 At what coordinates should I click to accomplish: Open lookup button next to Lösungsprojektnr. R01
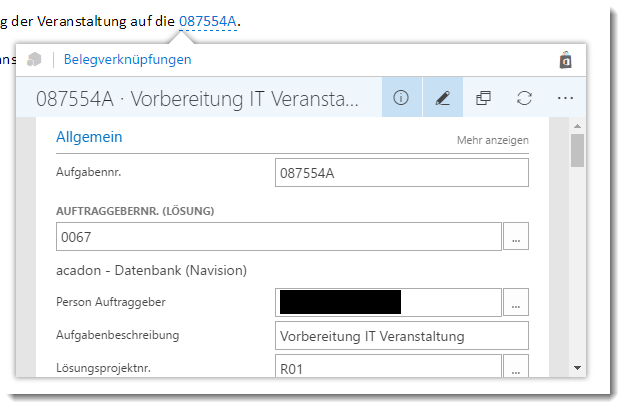(x=516, y=367)
